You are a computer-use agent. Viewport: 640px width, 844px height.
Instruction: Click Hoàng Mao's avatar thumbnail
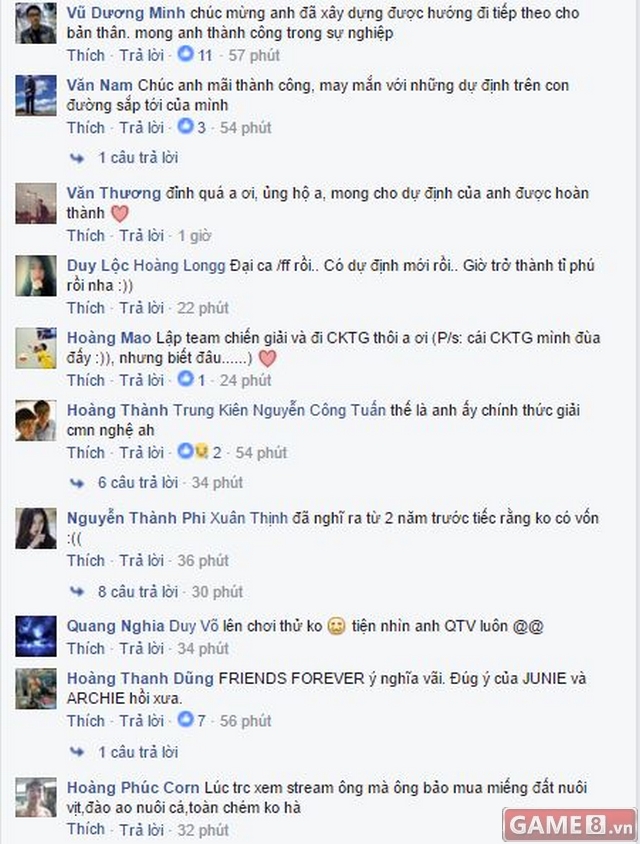point(36,348)
